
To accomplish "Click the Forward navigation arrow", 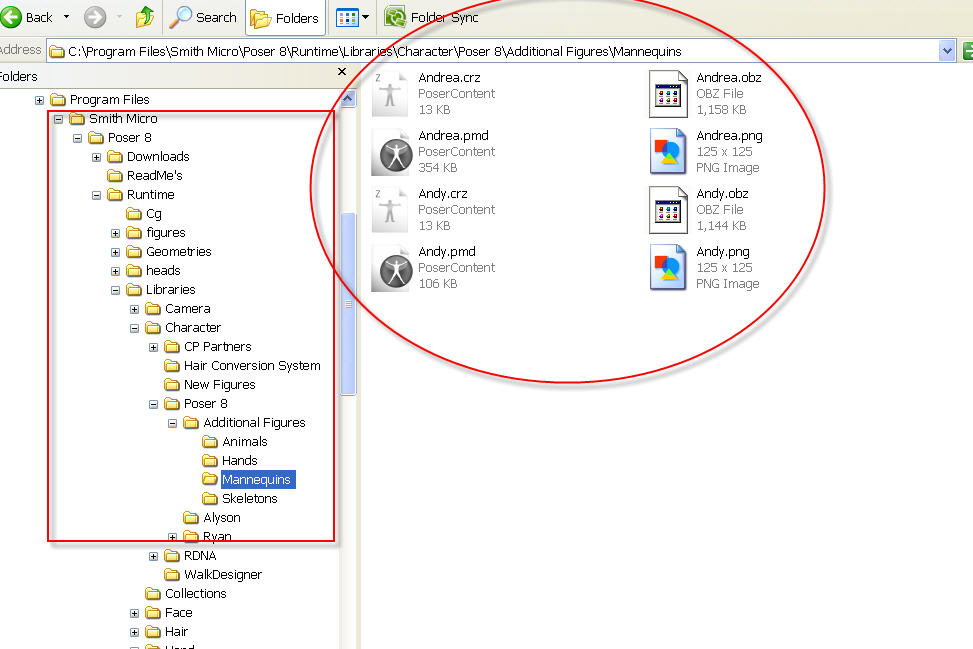I will [95, 17].
